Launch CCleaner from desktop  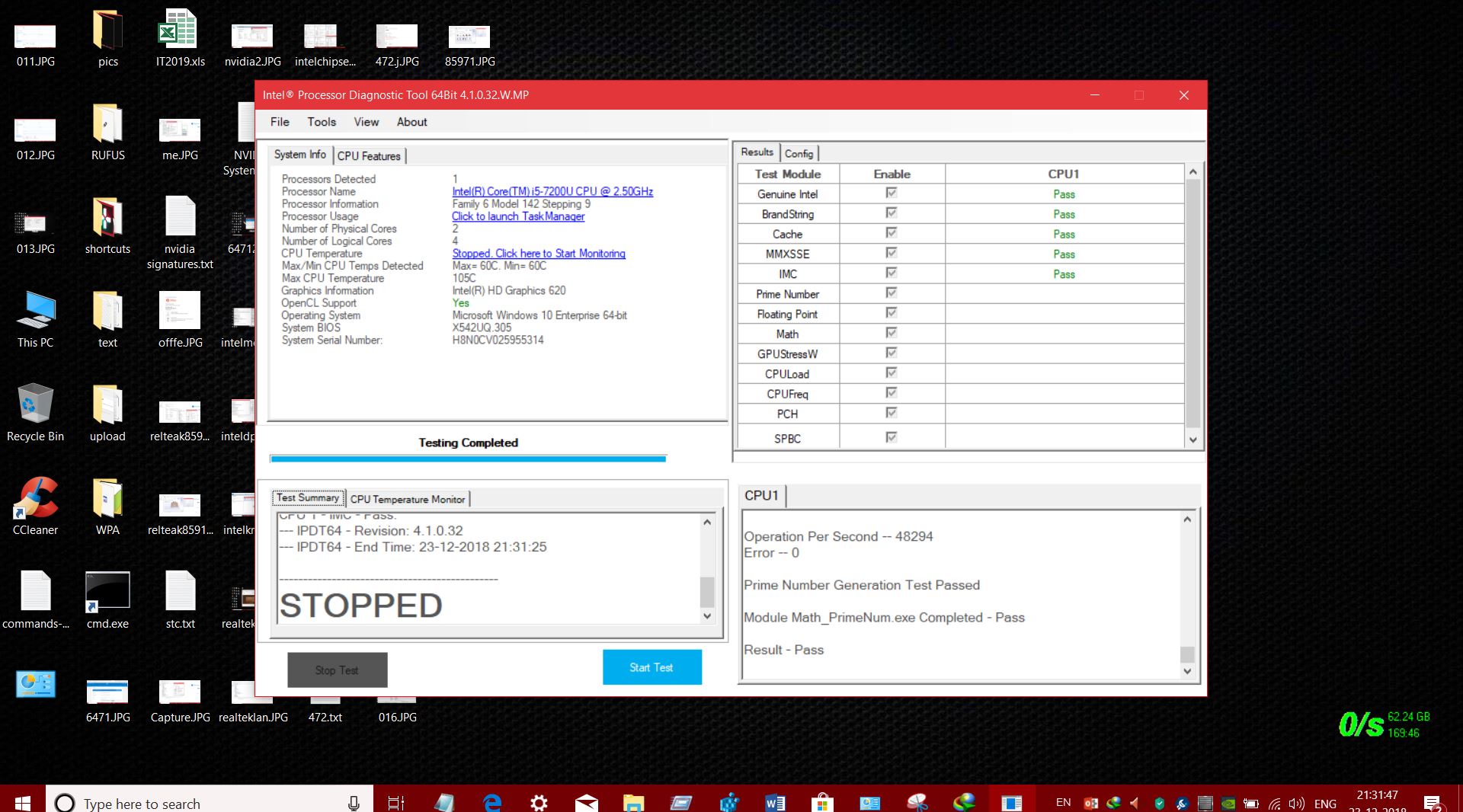(35, 507)
